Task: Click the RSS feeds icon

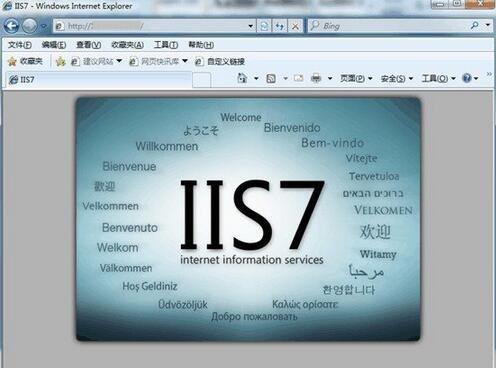Action: point(271,79)
